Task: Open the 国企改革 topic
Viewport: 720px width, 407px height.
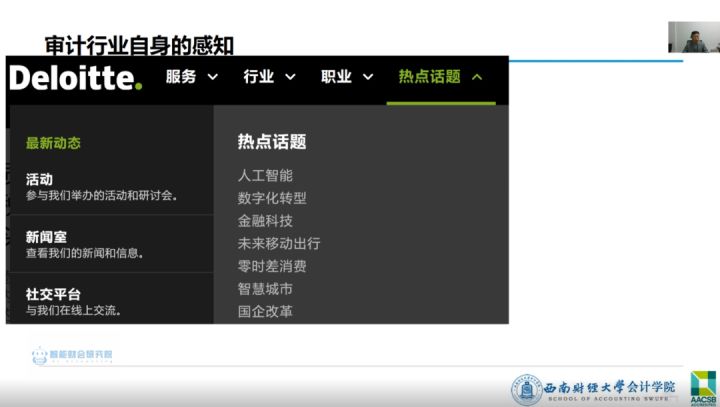Action: tap(265, 311)
